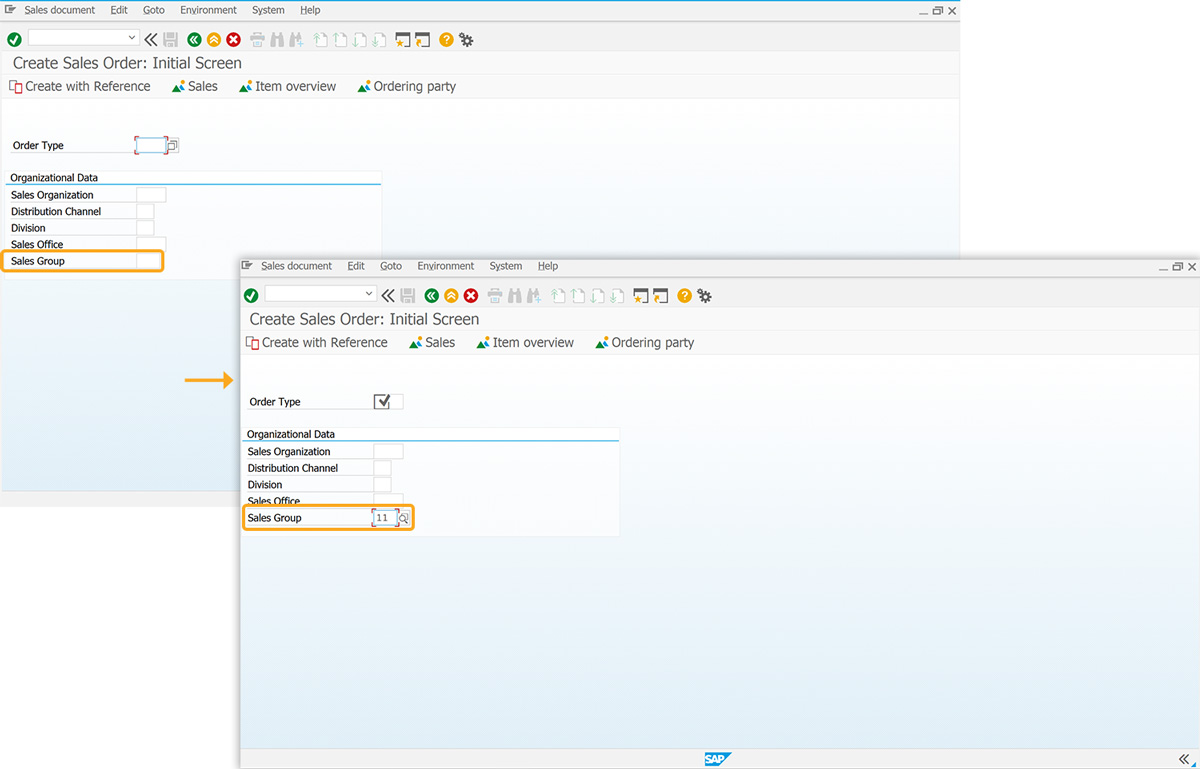Screen dimensions: 1200x769
Task: Click Sales Organization field in front window
Action: click(x=388, y=451)
